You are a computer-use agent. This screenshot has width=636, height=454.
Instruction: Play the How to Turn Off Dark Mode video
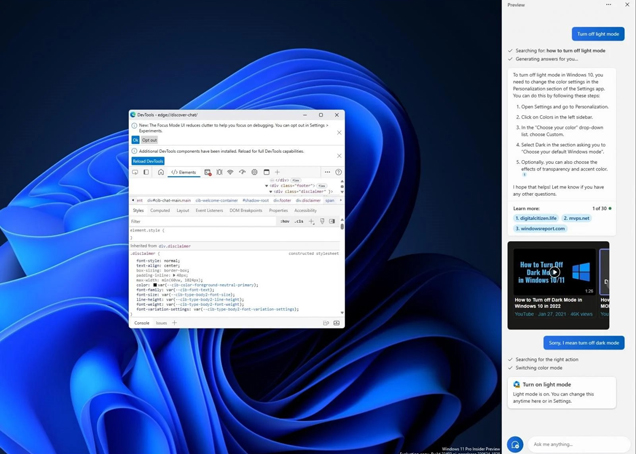point(554,272)
